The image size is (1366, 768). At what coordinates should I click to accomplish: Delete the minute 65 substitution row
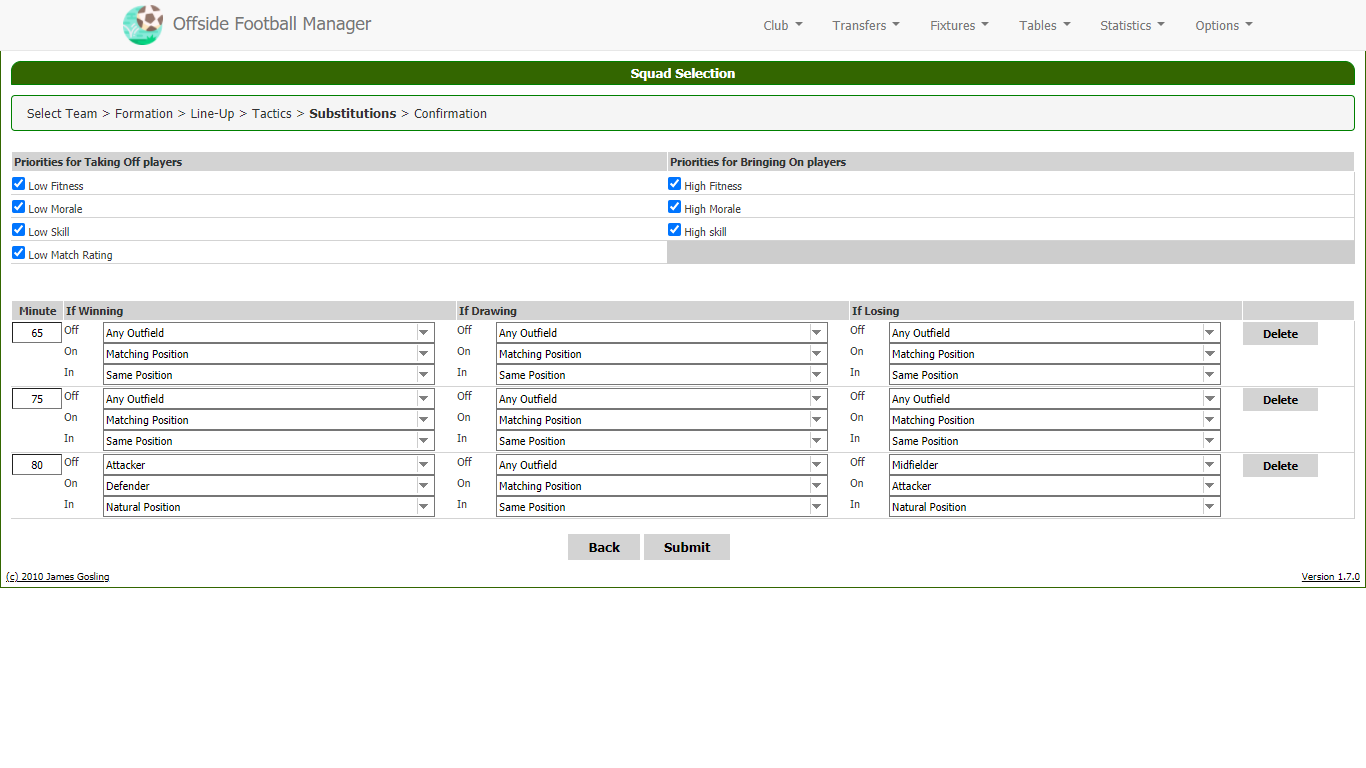pos(1279,334)
